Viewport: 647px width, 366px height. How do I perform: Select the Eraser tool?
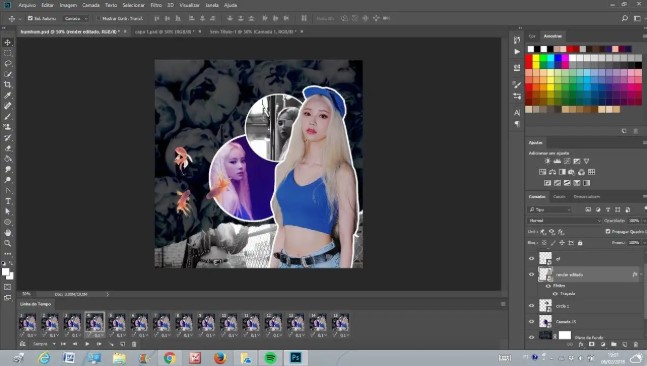click(7, 148)
